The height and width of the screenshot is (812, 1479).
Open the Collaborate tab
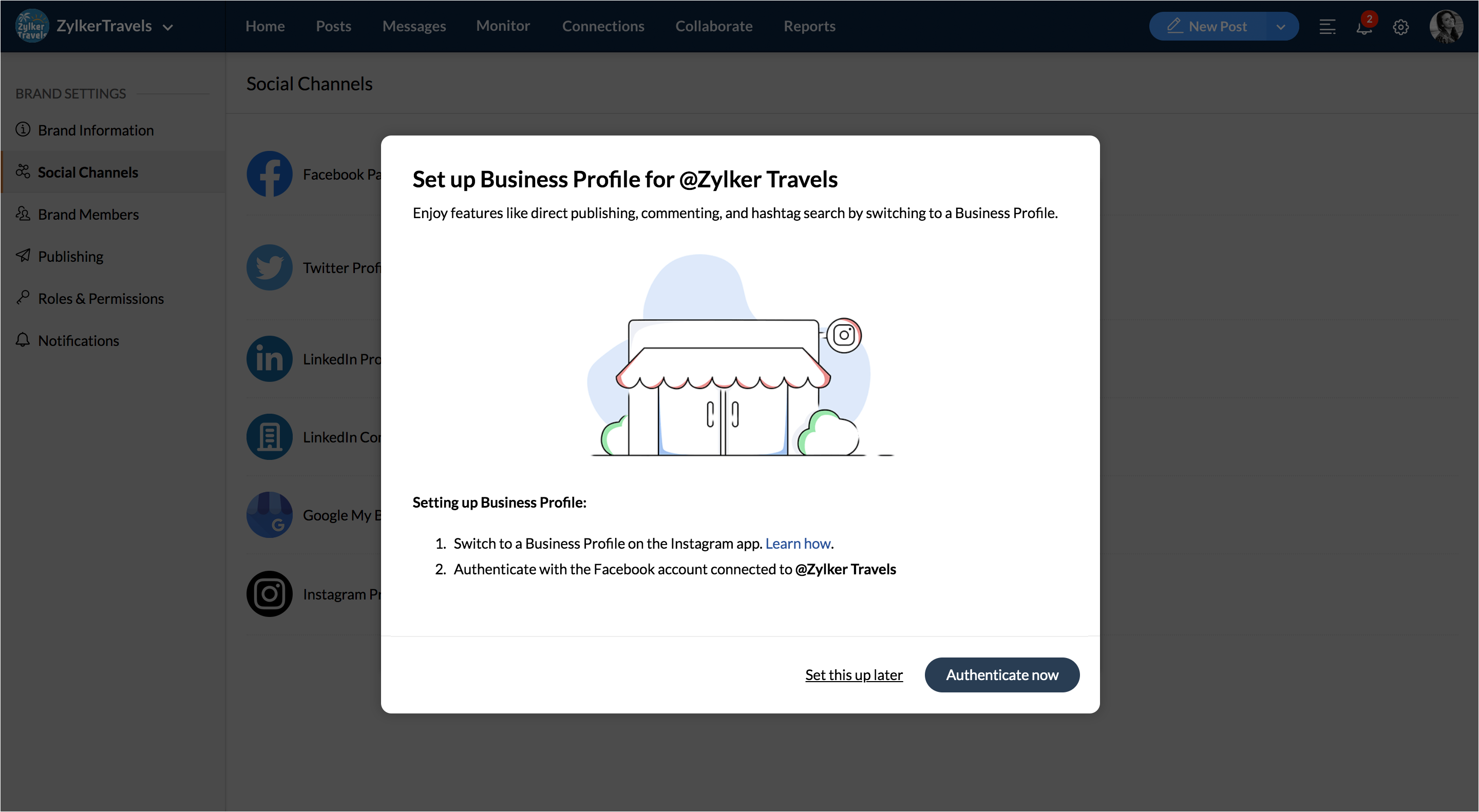(x=714, y=26)
